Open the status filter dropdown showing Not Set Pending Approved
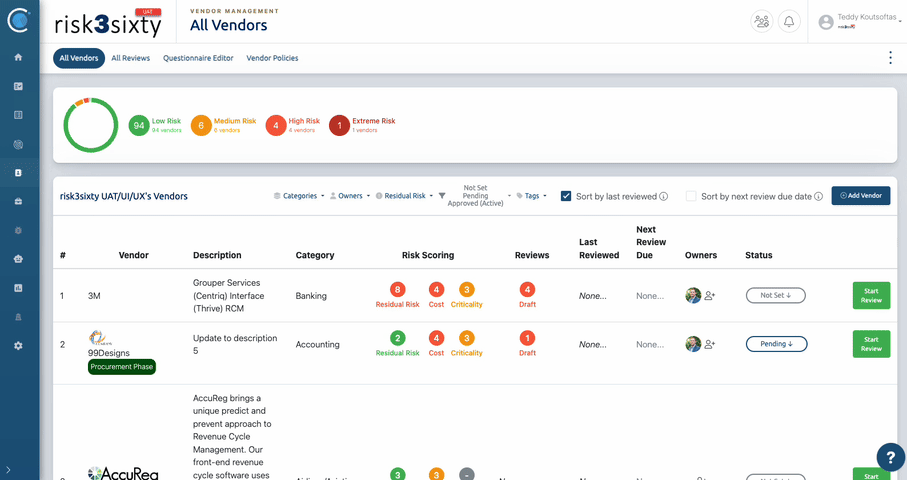This screenshot has height=480, width=907. point(479,196)
